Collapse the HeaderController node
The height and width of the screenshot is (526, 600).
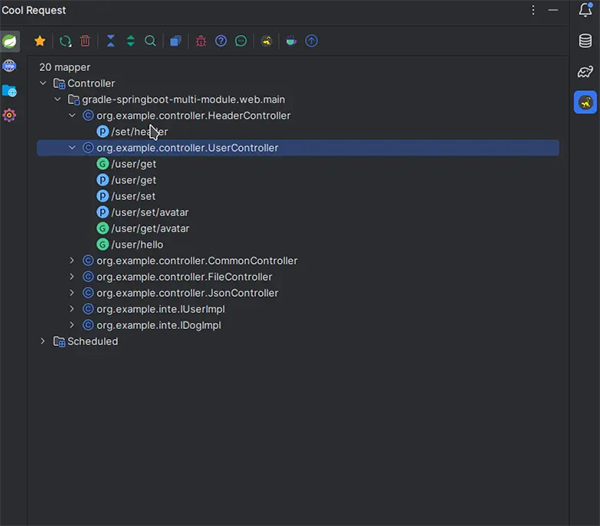tap(72, 116)
